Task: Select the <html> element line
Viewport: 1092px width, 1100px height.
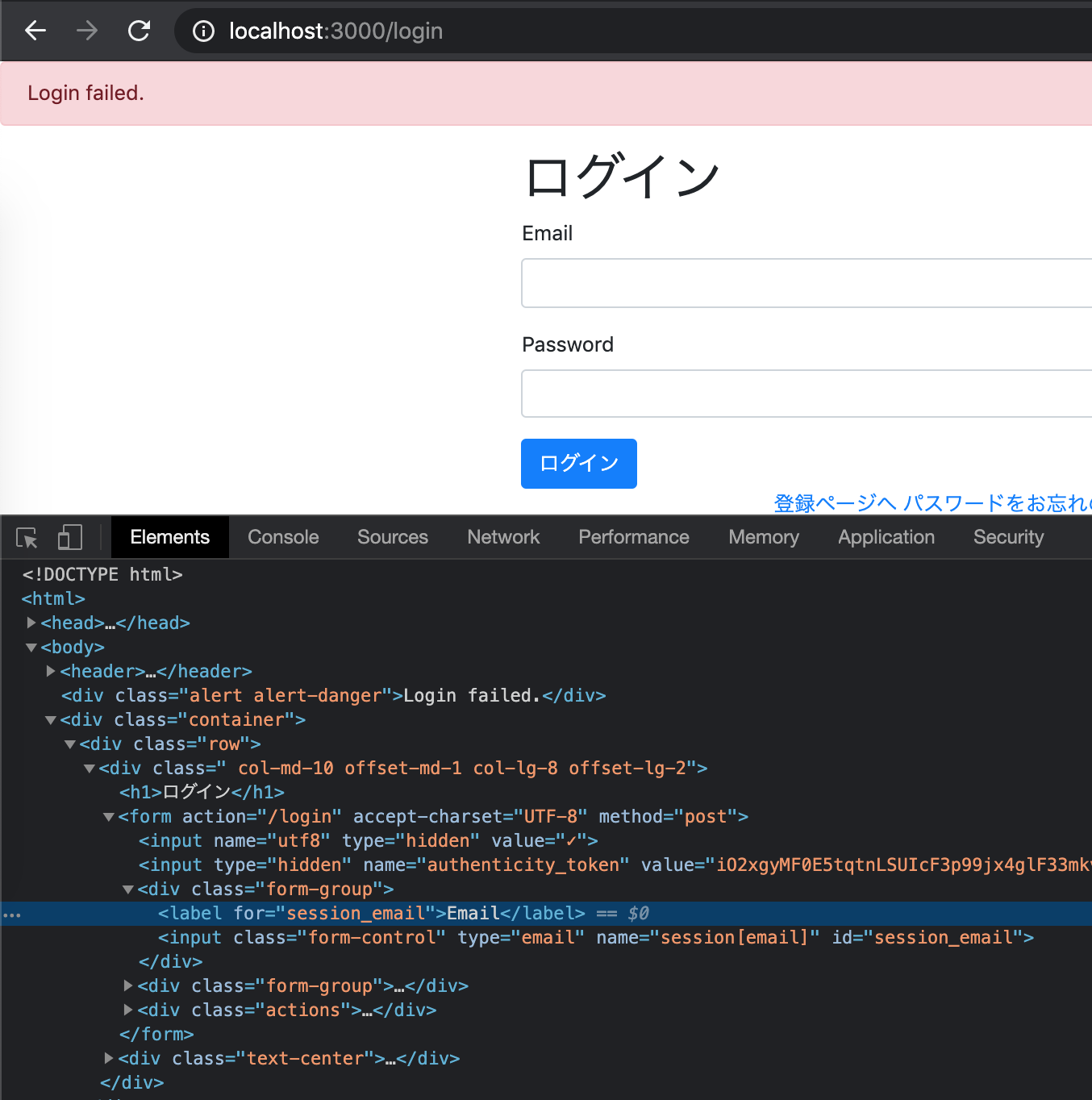Action: [53, 598]
